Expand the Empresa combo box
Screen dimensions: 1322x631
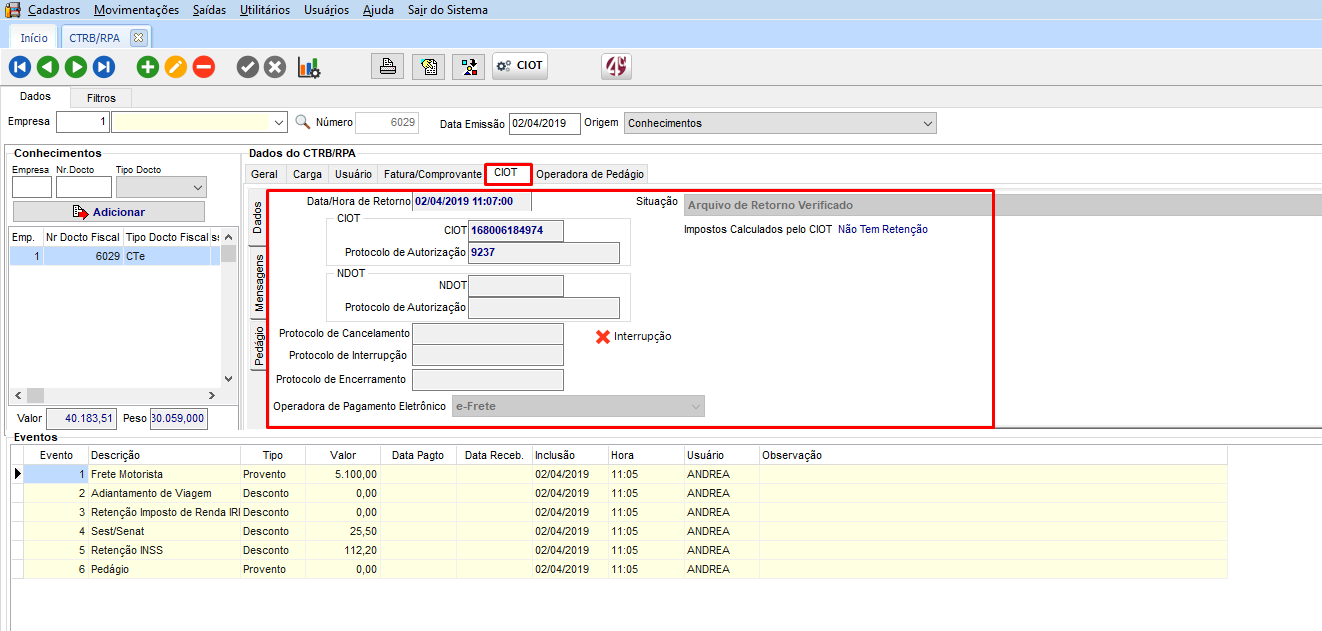(x=279, y=123)
